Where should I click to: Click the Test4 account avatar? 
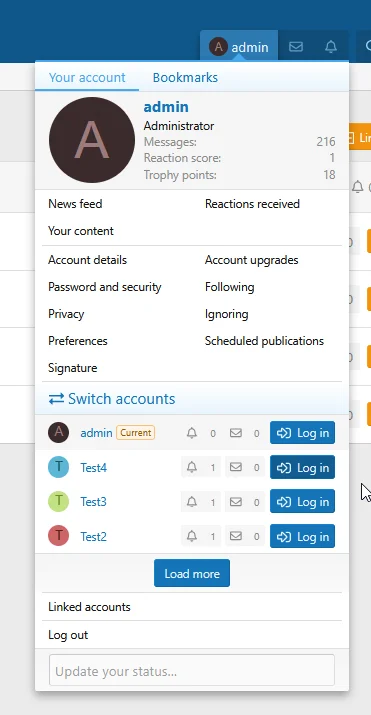(x=58, y=467)
